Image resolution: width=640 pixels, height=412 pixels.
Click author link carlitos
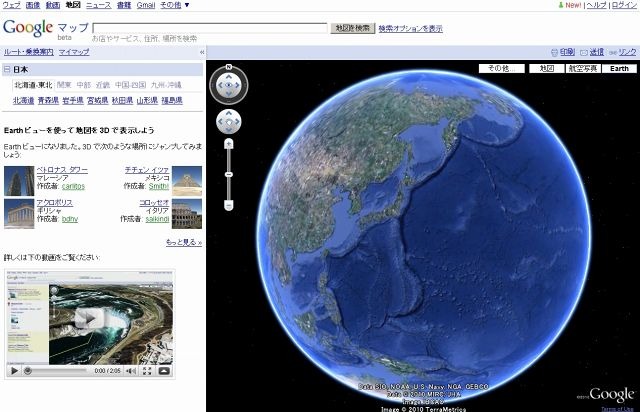pyautogui.click(x=73, y=186)
